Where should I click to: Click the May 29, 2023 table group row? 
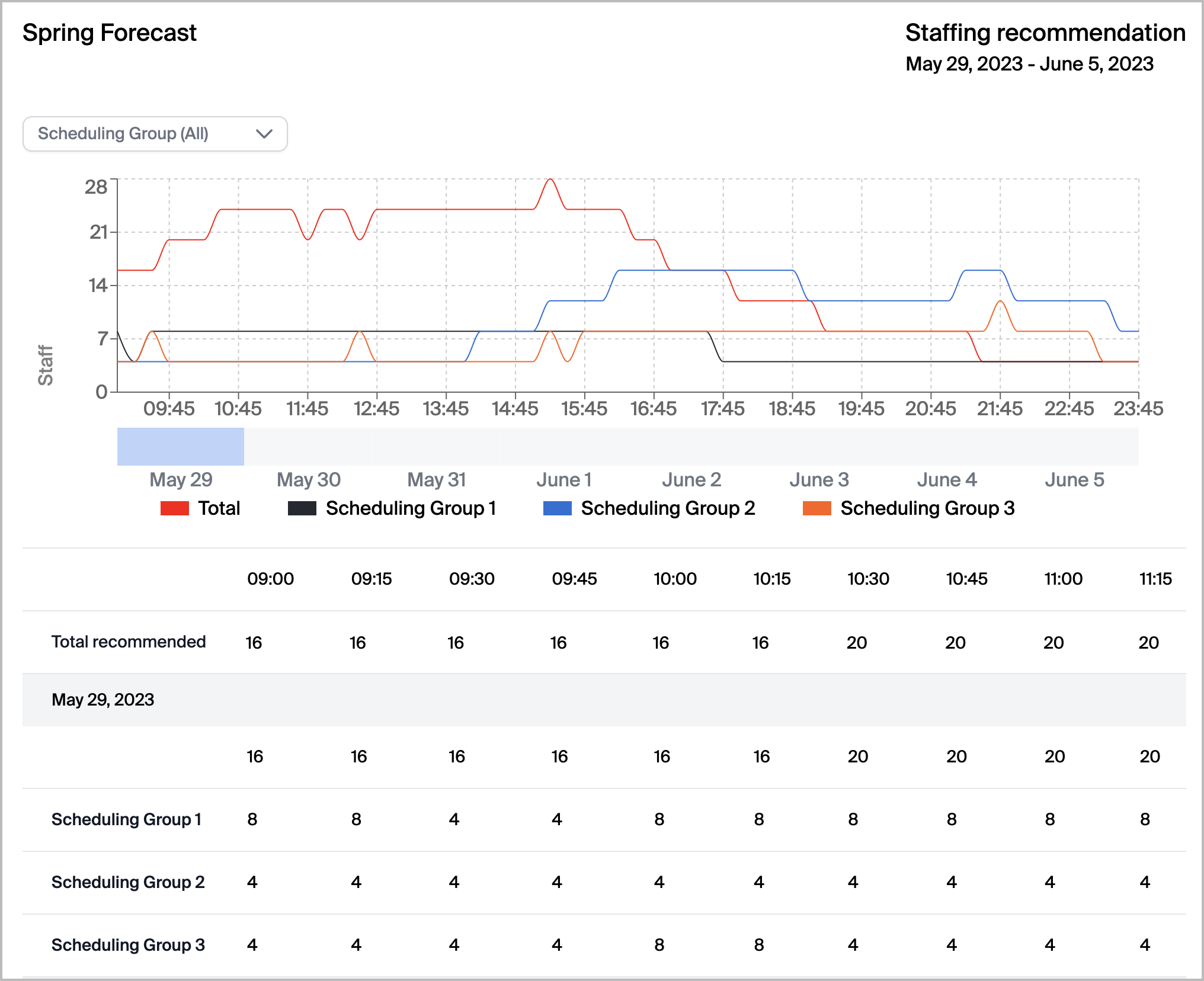click(103, 700)
